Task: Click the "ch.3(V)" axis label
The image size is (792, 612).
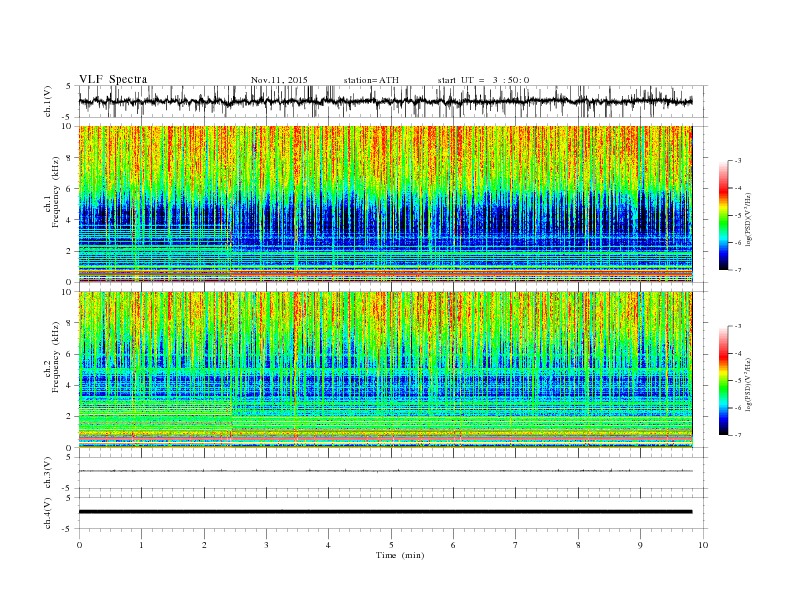Action: pos(48,472)
